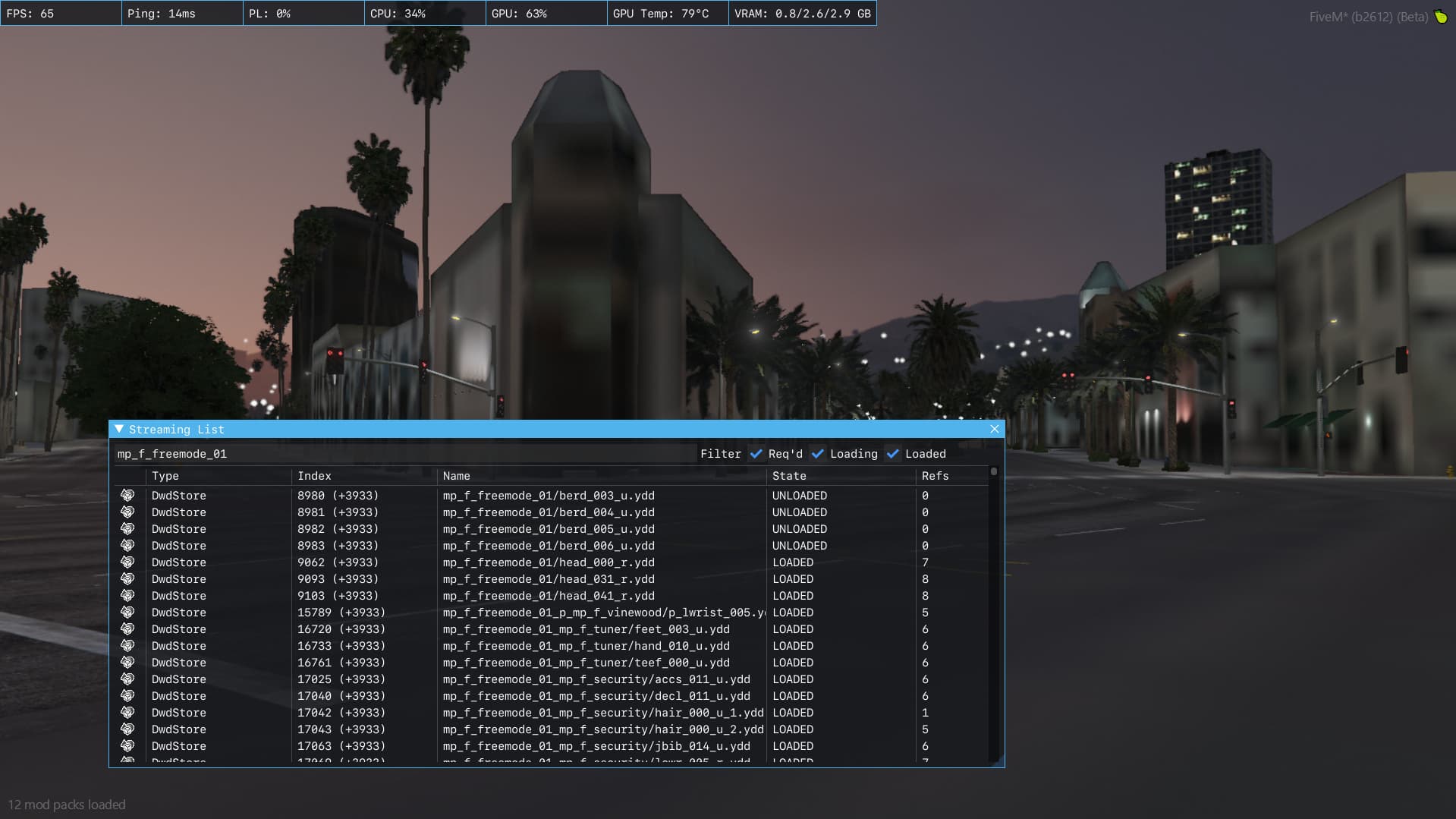Screen dimensions: 1456x819
Task: Sort by the Type column header
Action: (165, 476)
